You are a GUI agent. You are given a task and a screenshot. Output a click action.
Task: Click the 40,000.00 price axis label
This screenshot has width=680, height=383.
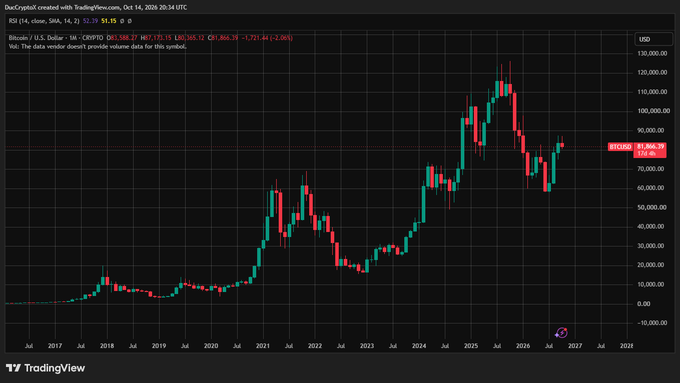tap(651, 226)
